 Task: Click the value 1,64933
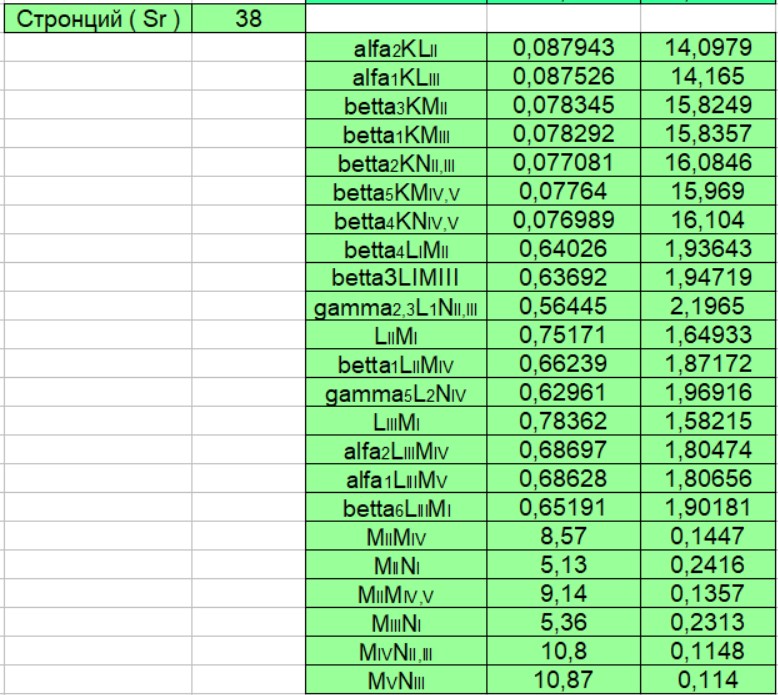pos(708,335)
